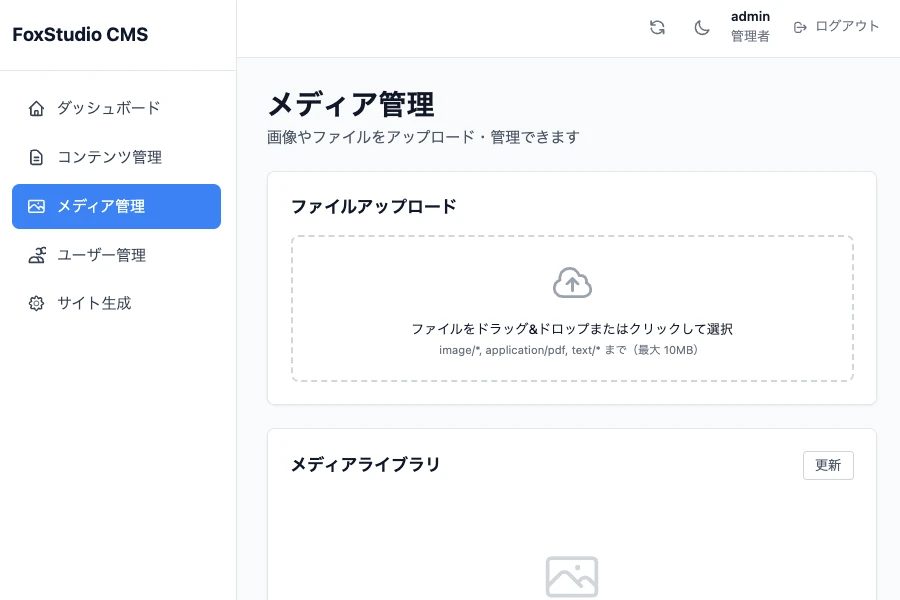Click the cloud upload icon in the dropzone
900x600 pixels.
point(572,282)
